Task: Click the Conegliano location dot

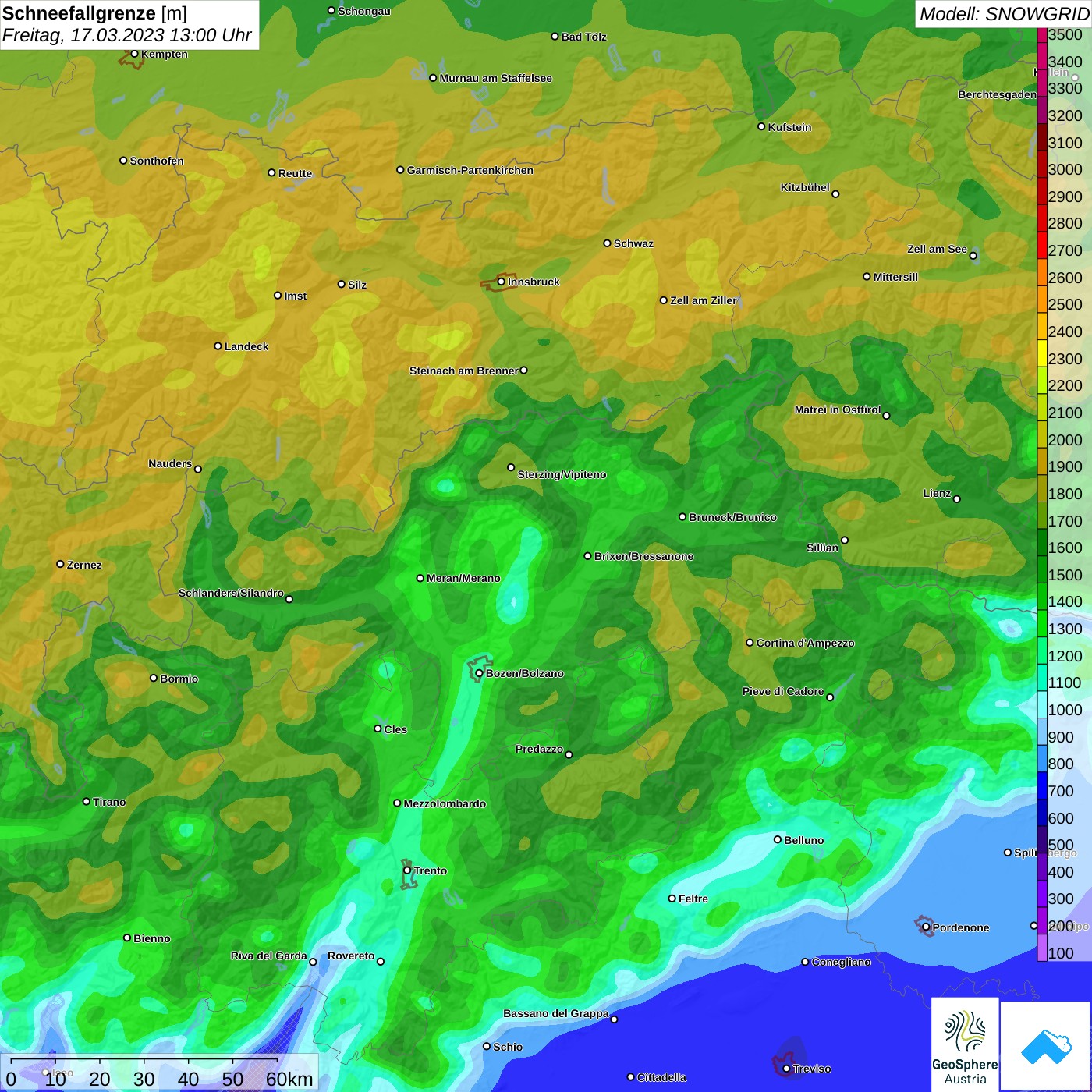Action: click(x=805, y=962)
